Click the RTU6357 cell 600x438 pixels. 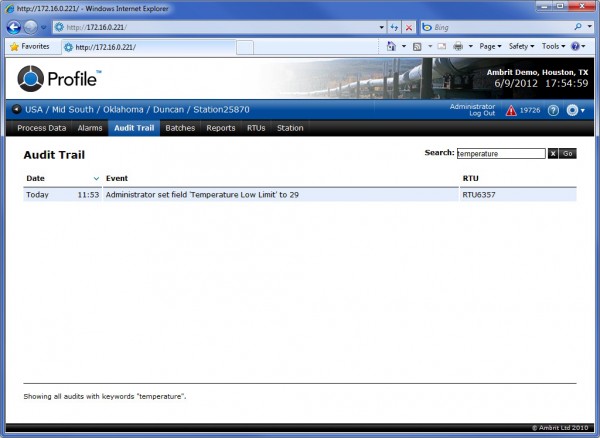[518, 195]
